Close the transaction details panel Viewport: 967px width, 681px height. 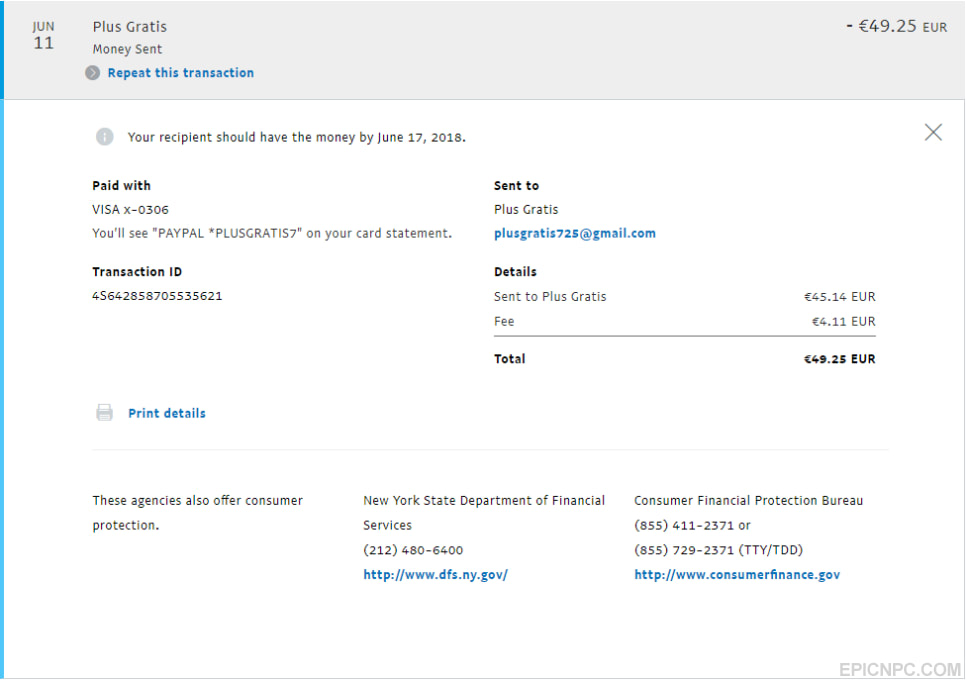click(x=933, y=132)
